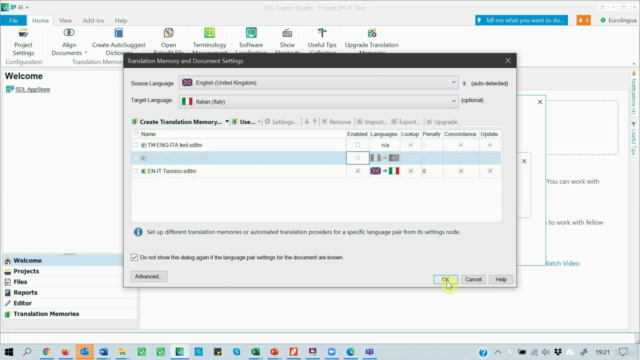
Task: Click the Remove translation memory button
Action: click(336, 122)
